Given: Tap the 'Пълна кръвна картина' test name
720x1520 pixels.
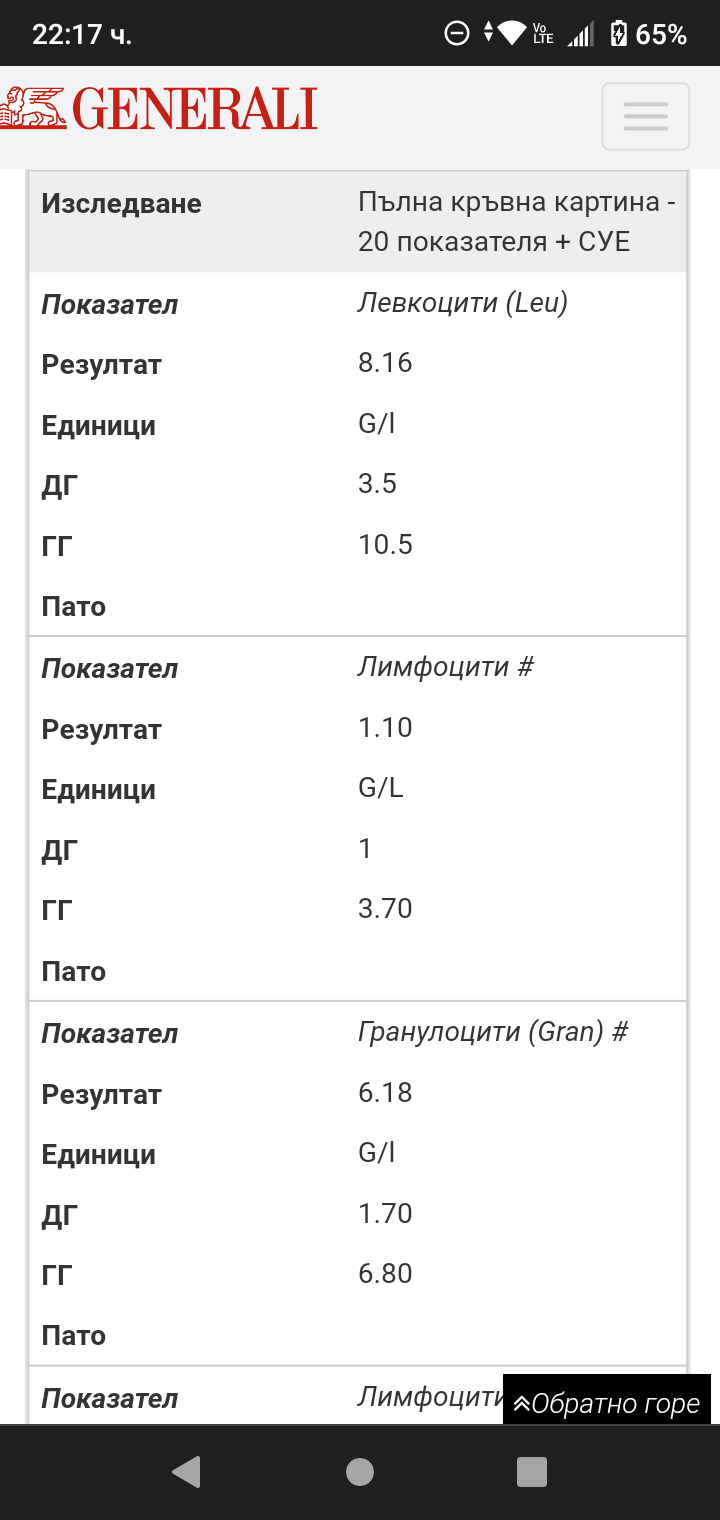Looking at the screenshot, I should tap(516, 222).
